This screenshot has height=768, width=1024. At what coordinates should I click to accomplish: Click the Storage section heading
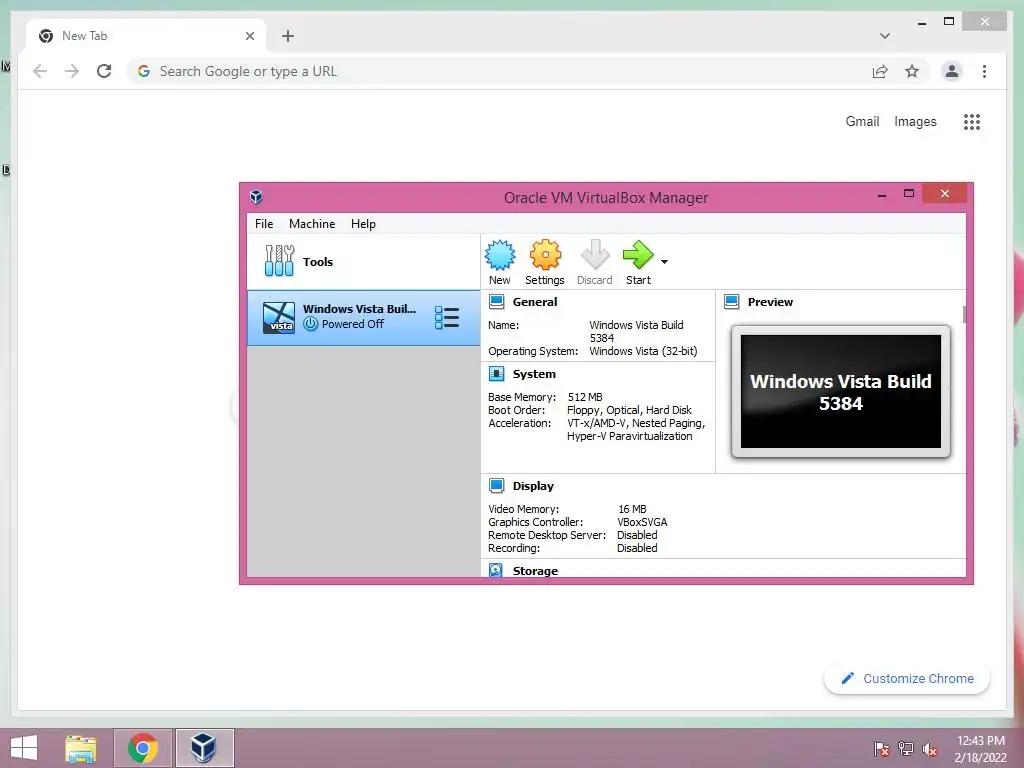(535, 571)
